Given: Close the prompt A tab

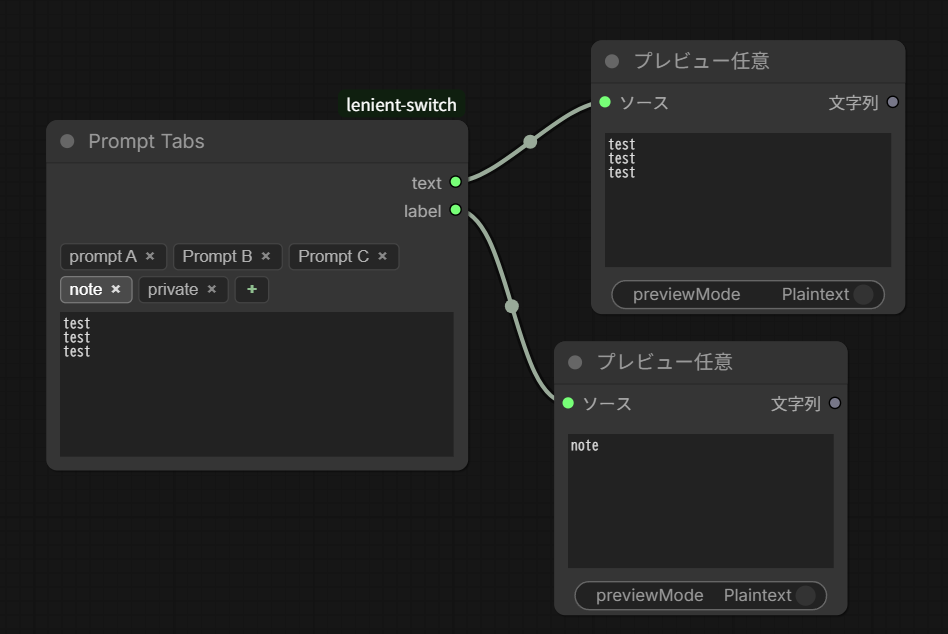Looking at the screenshot, I should click(150, 256).
